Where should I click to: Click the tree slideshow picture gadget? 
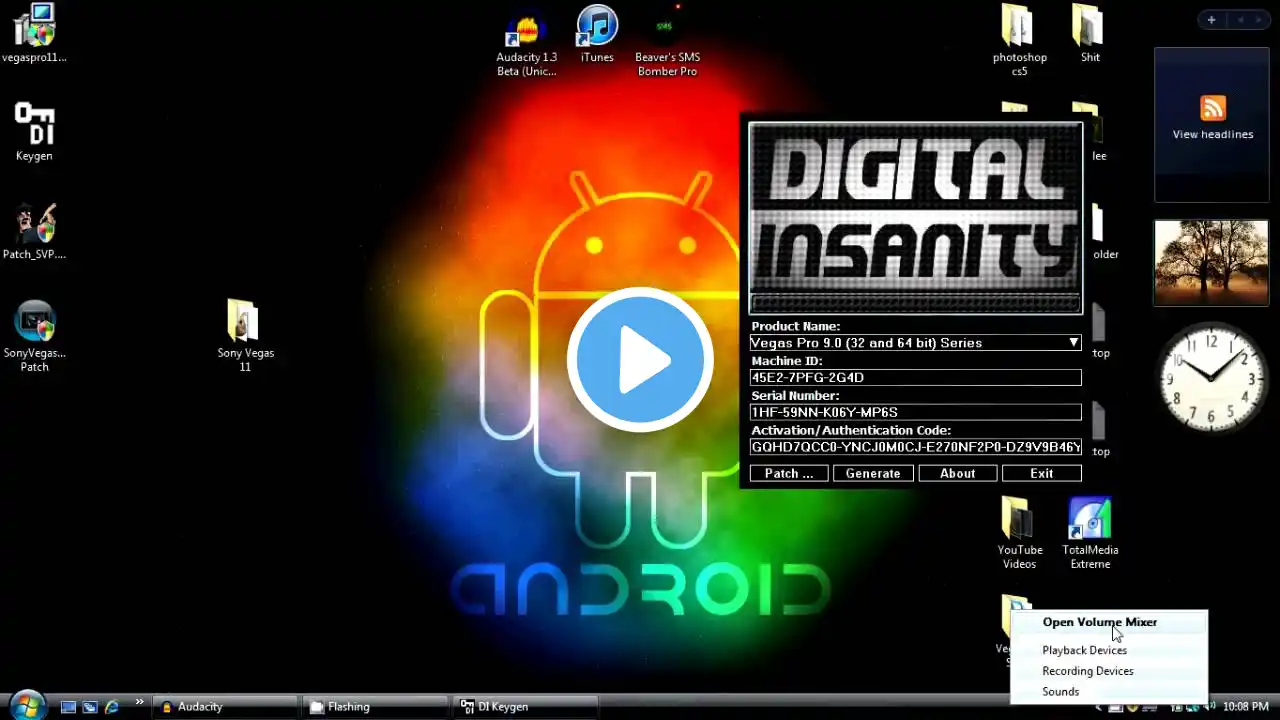[x=1211, y=262]
